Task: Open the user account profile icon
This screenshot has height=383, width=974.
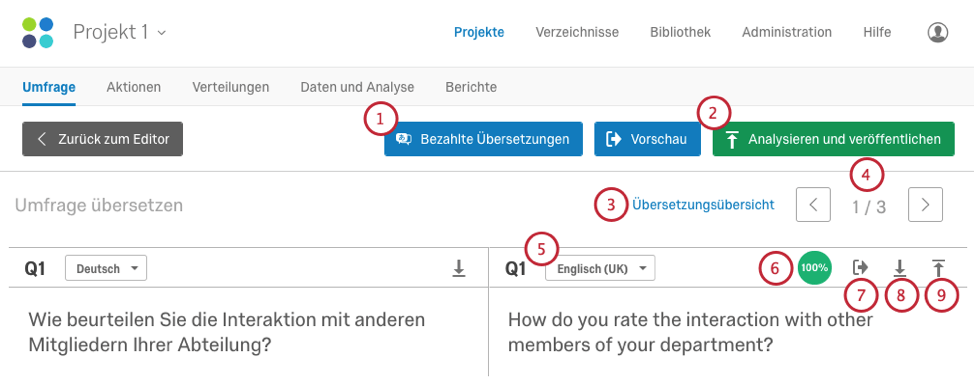Action: (937, 32)
